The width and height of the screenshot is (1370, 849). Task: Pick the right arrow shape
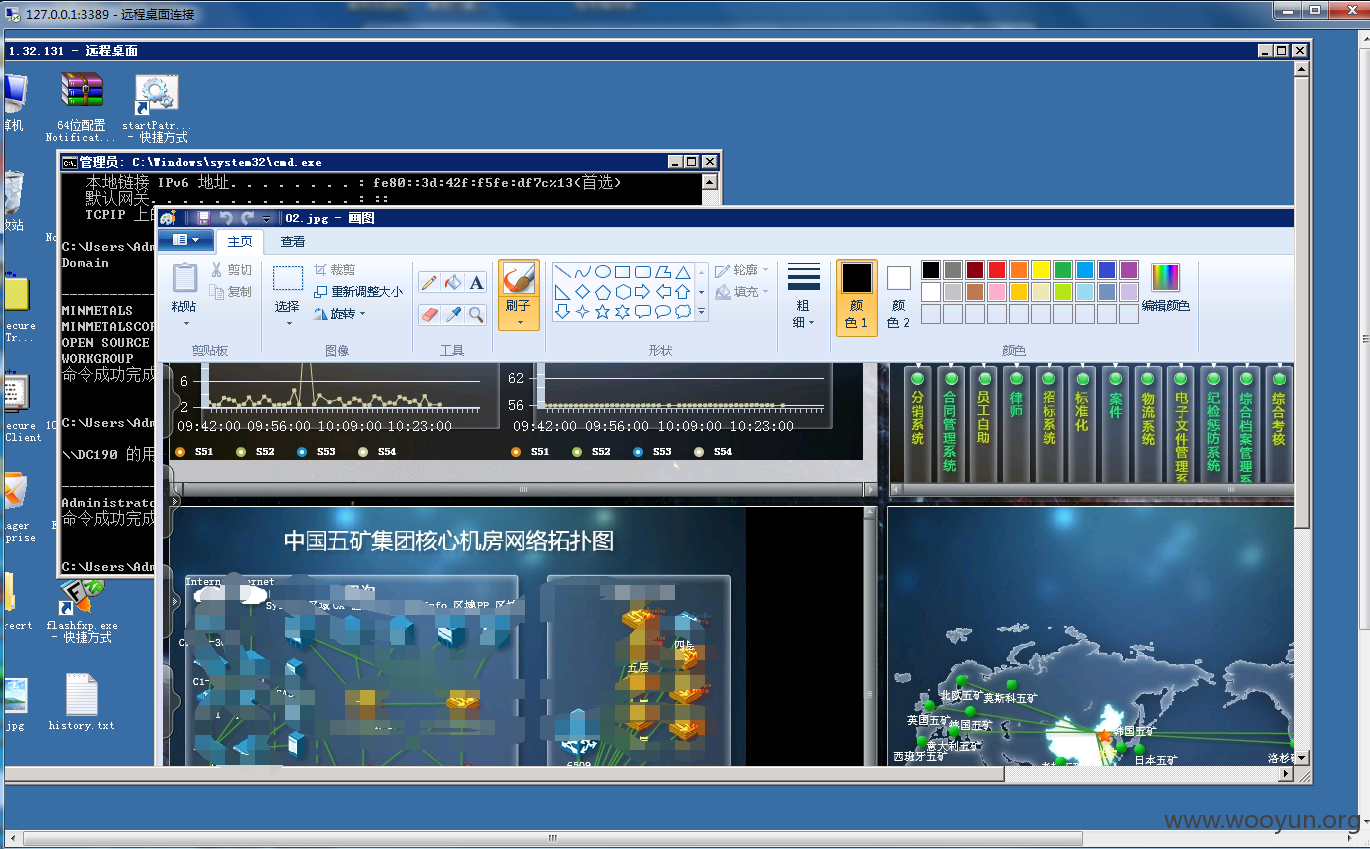point(643,292)
